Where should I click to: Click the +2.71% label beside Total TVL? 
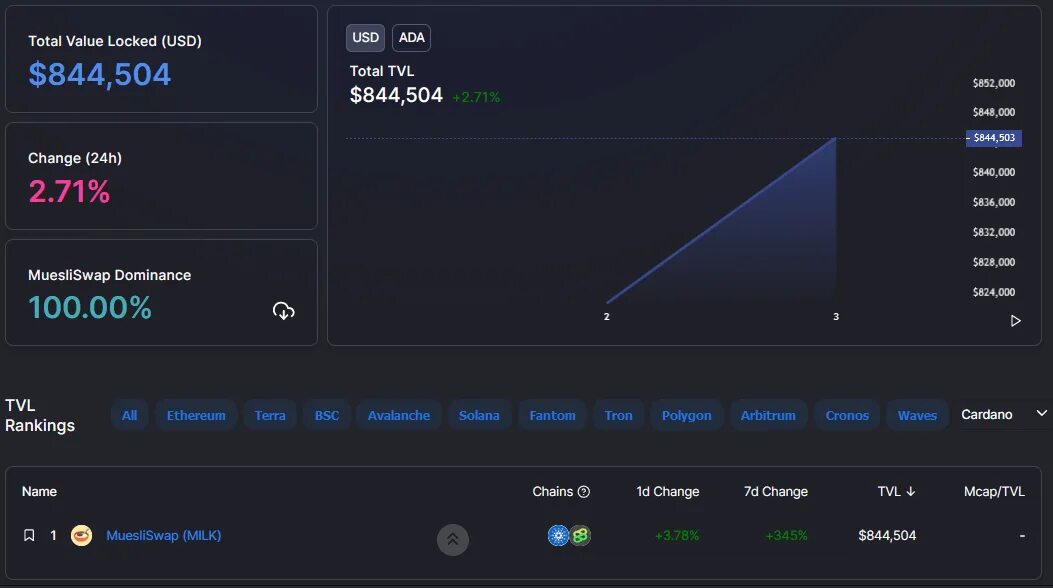click(x=476, y=97)
